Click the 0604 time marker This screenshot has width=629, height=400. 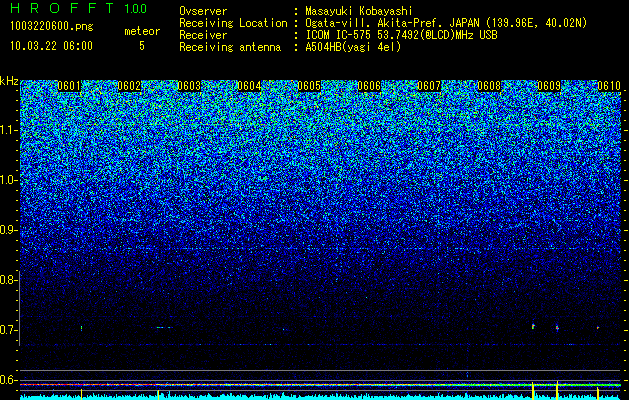[249, 86]
